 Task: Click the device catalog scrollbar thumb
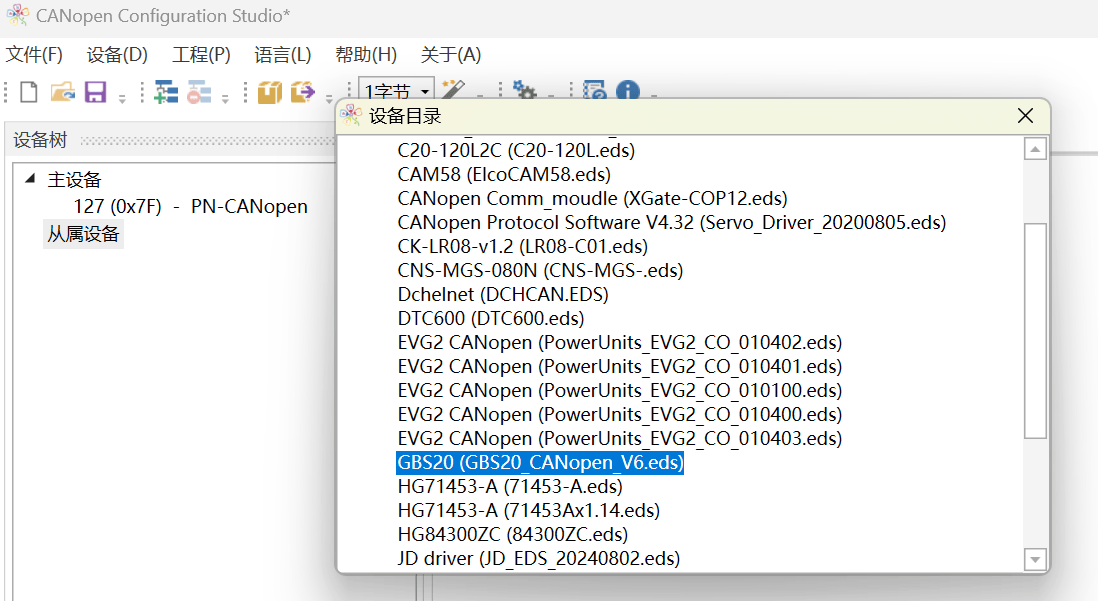1035,331
